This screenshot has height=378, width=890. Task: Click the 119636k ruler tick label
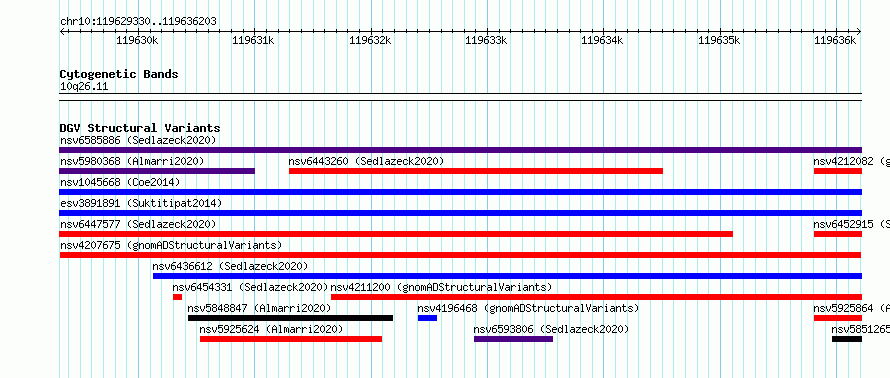(x=835, y=40)
